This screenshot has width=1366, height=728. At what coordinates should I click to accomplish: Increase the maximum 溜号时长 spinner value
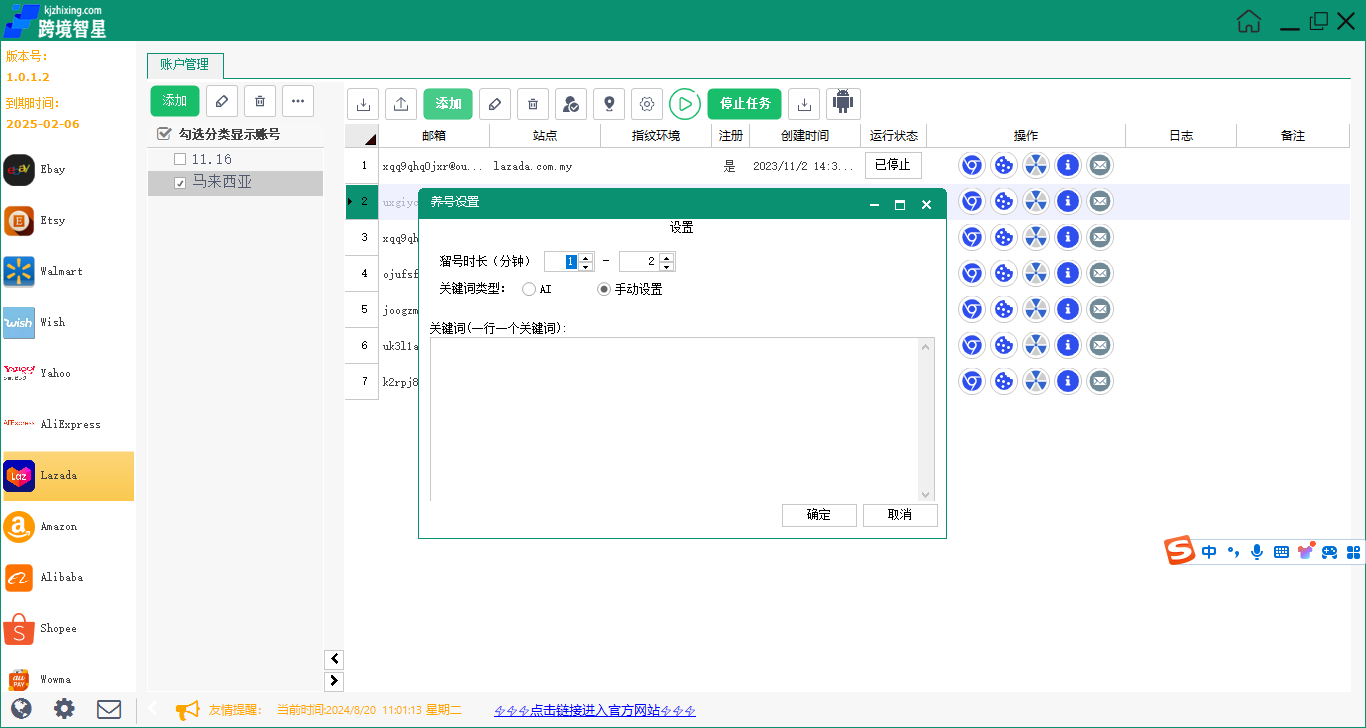click(x=667, y=257)
